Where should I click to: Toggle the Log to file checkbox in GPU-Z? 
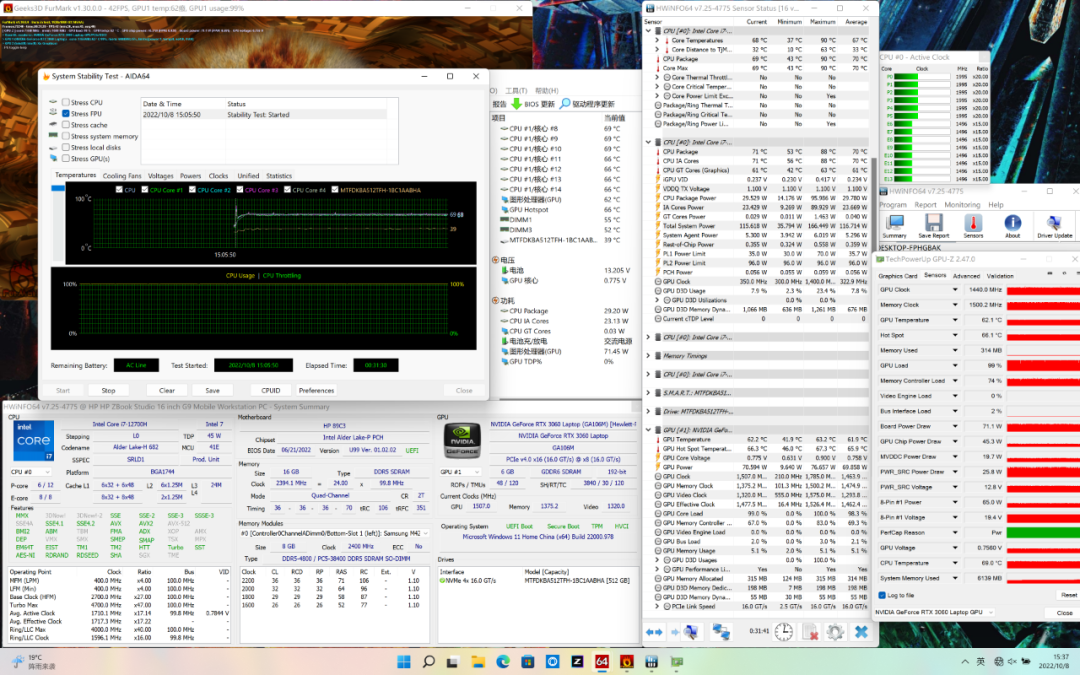882,595
